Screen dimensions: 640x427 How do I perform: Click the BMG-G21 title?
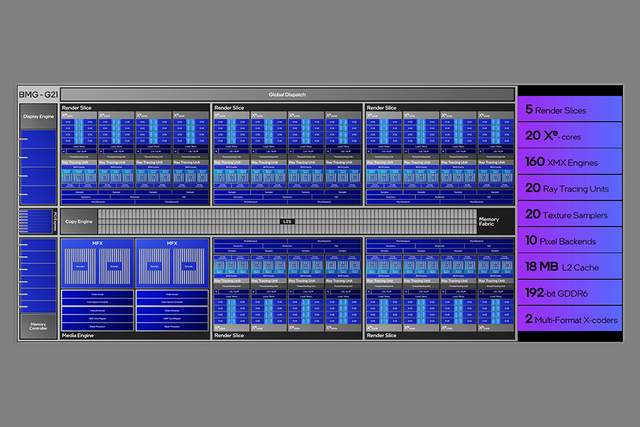[x=36, y=94]
